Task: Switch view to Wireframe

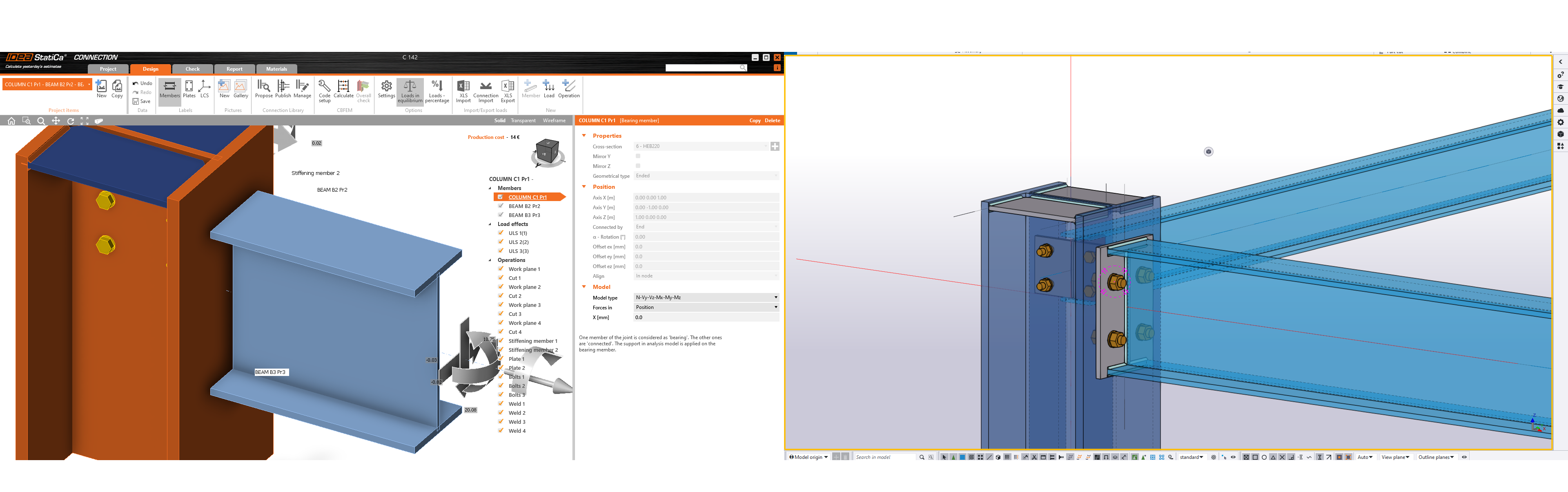Action: (554, 121)
